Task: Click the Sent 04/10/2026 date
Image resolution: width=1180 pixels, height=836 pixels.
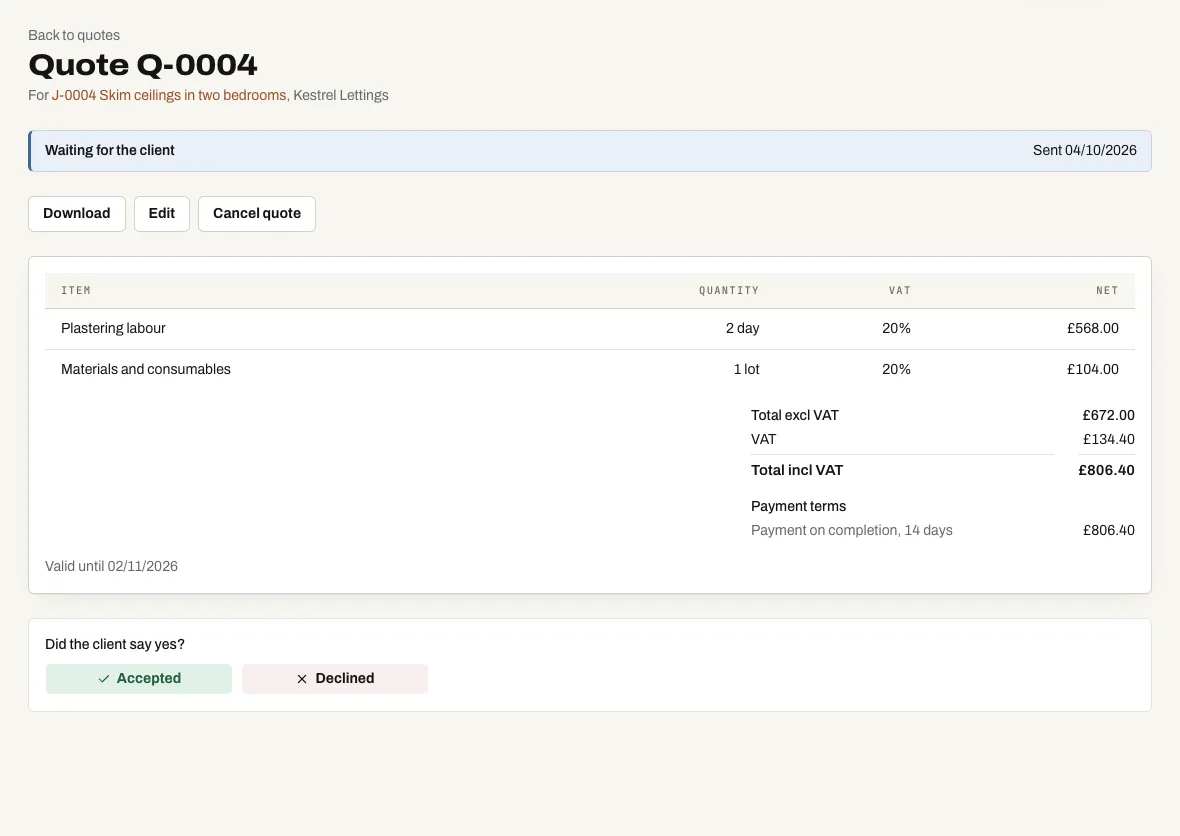Action: click(x=1084, y=150)
